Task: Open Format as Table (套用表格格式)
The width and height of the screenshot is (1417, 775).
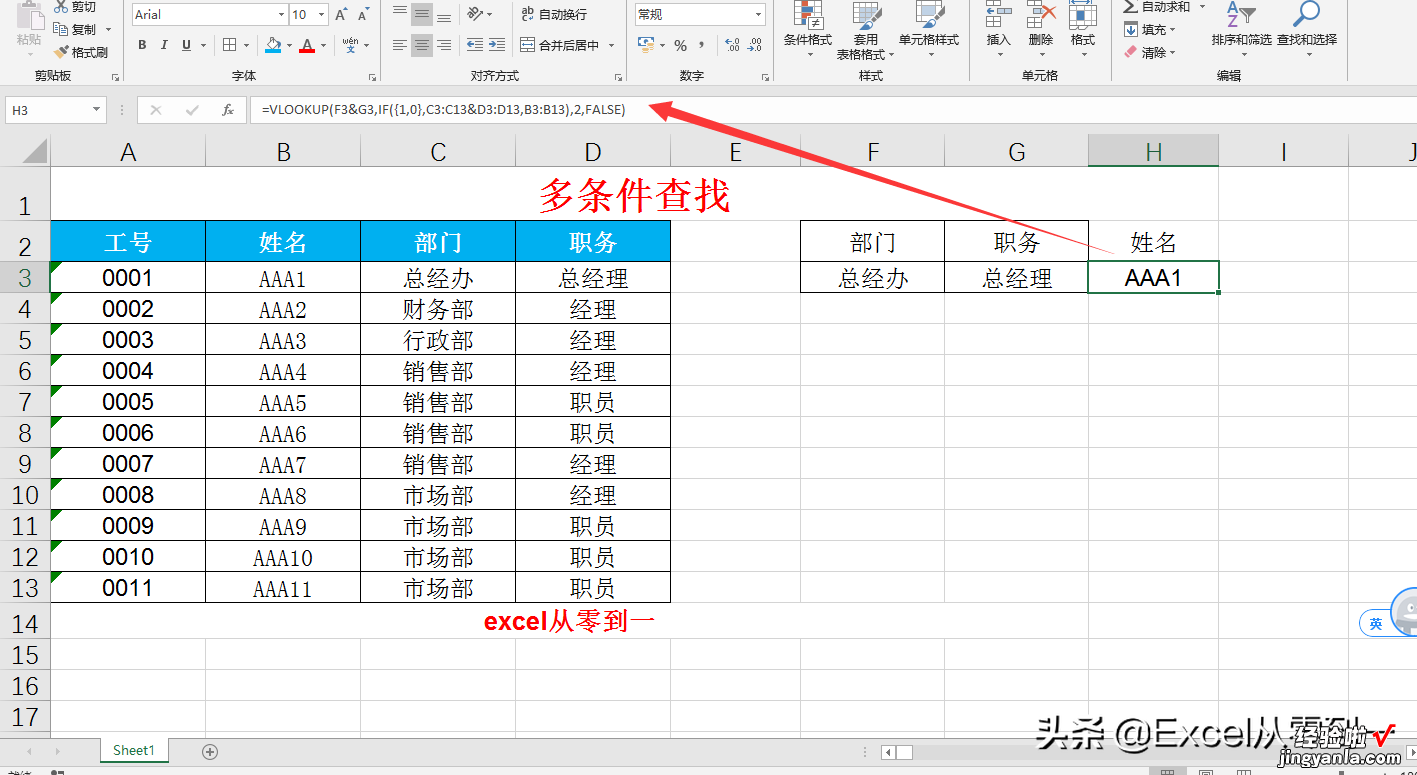Action: 866,29
